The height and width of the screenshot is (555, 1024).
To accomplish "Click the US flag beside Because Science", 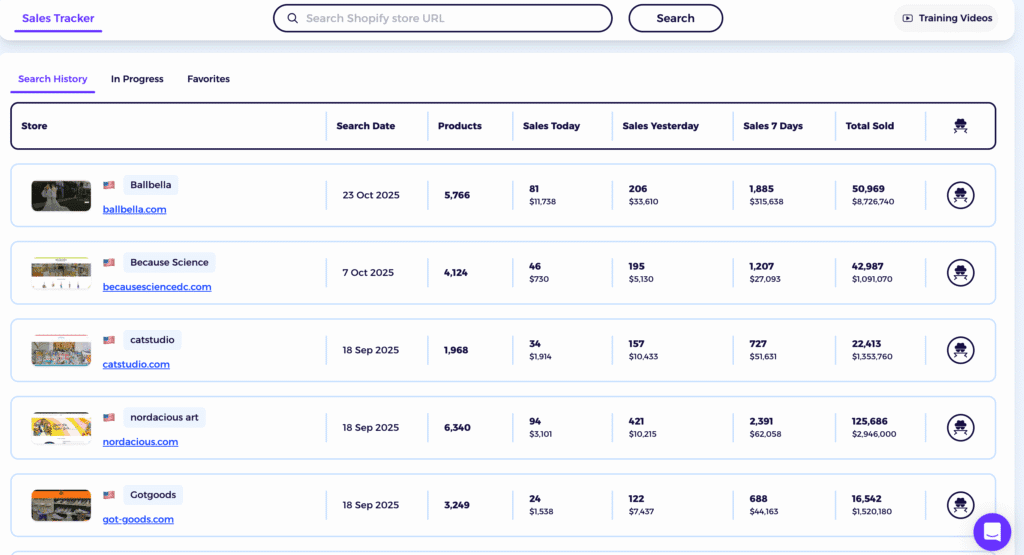I will coord(109,262).
